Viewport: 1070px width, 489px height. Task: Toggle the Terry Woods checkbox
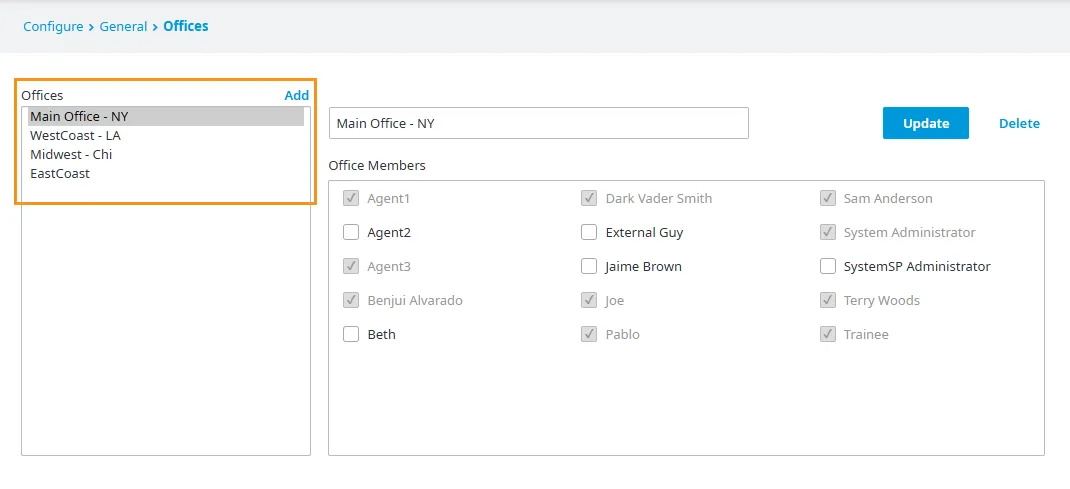[828, 301]
